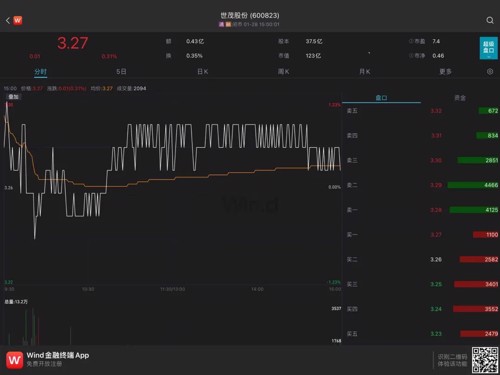Toggle the 叠加 overlay button on chart

(x=14, y=97)
